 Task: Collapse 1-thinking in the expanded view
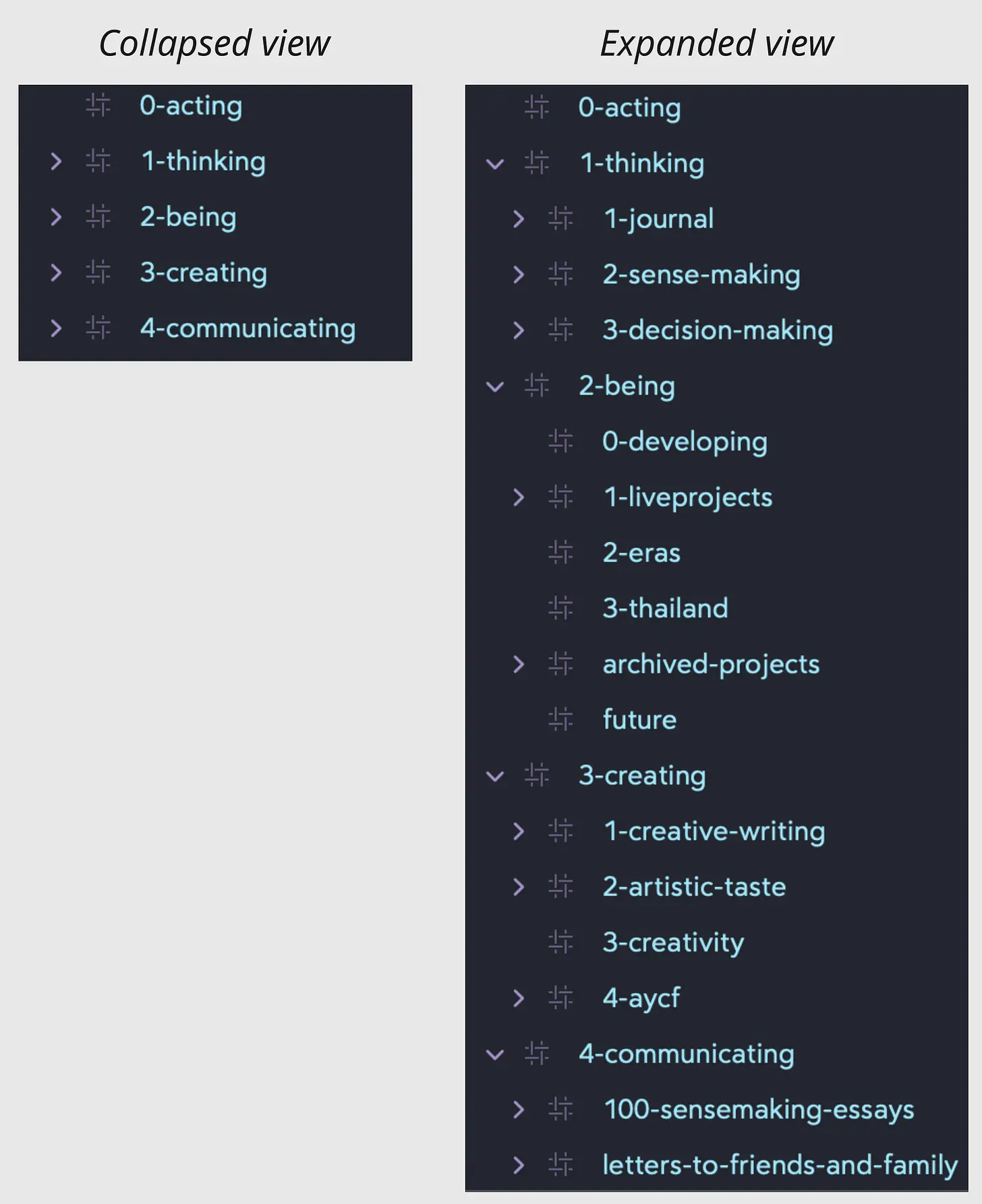pos(495,163)
